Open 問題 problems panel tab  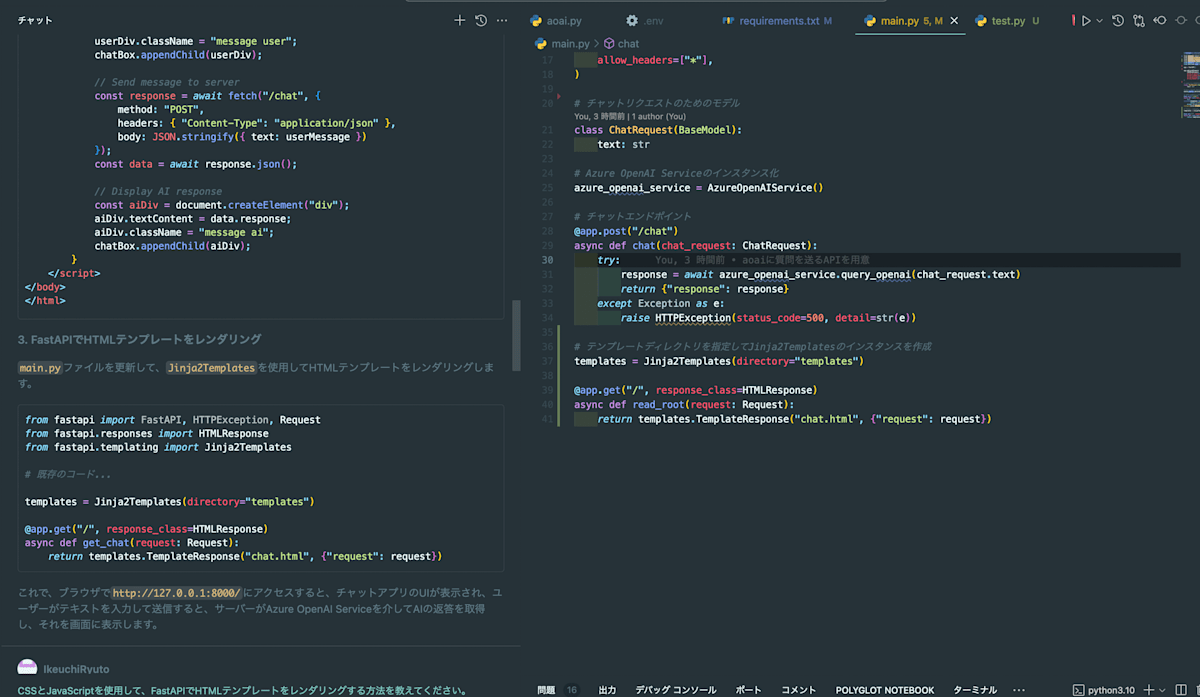546,690
